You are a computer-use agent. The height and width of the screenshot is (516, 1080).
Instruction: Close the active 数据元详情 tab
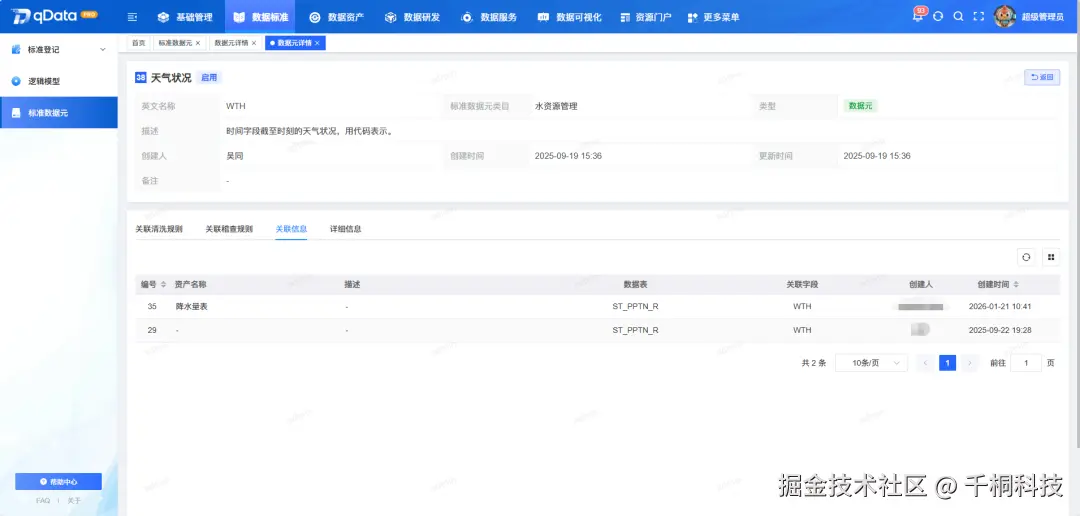coord(317,43)
